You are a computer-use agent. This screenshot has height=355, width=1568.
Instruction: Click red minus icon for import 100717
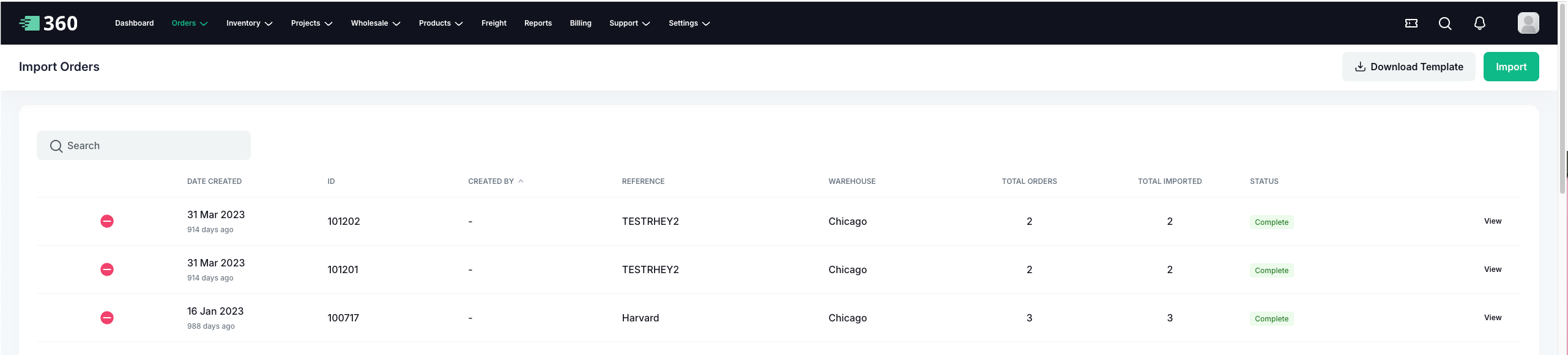(x=107, y=318)
